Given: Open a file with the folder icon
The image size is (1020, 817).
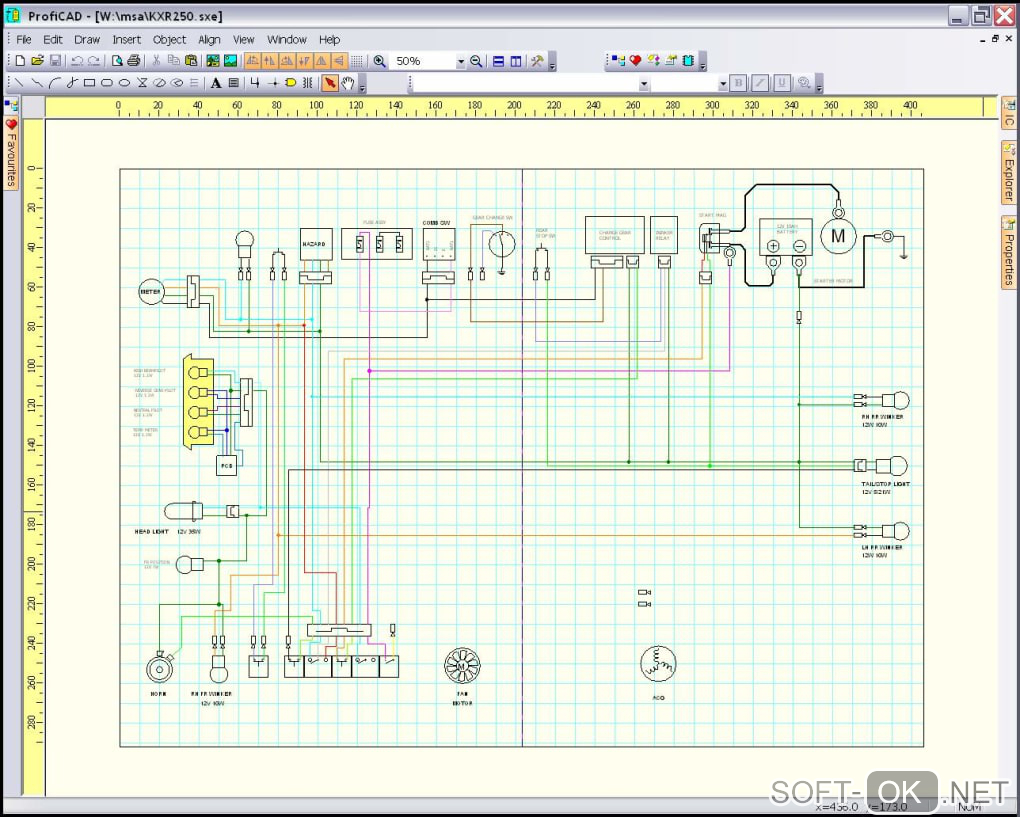Looking at the screenshot, I should 37,61.
